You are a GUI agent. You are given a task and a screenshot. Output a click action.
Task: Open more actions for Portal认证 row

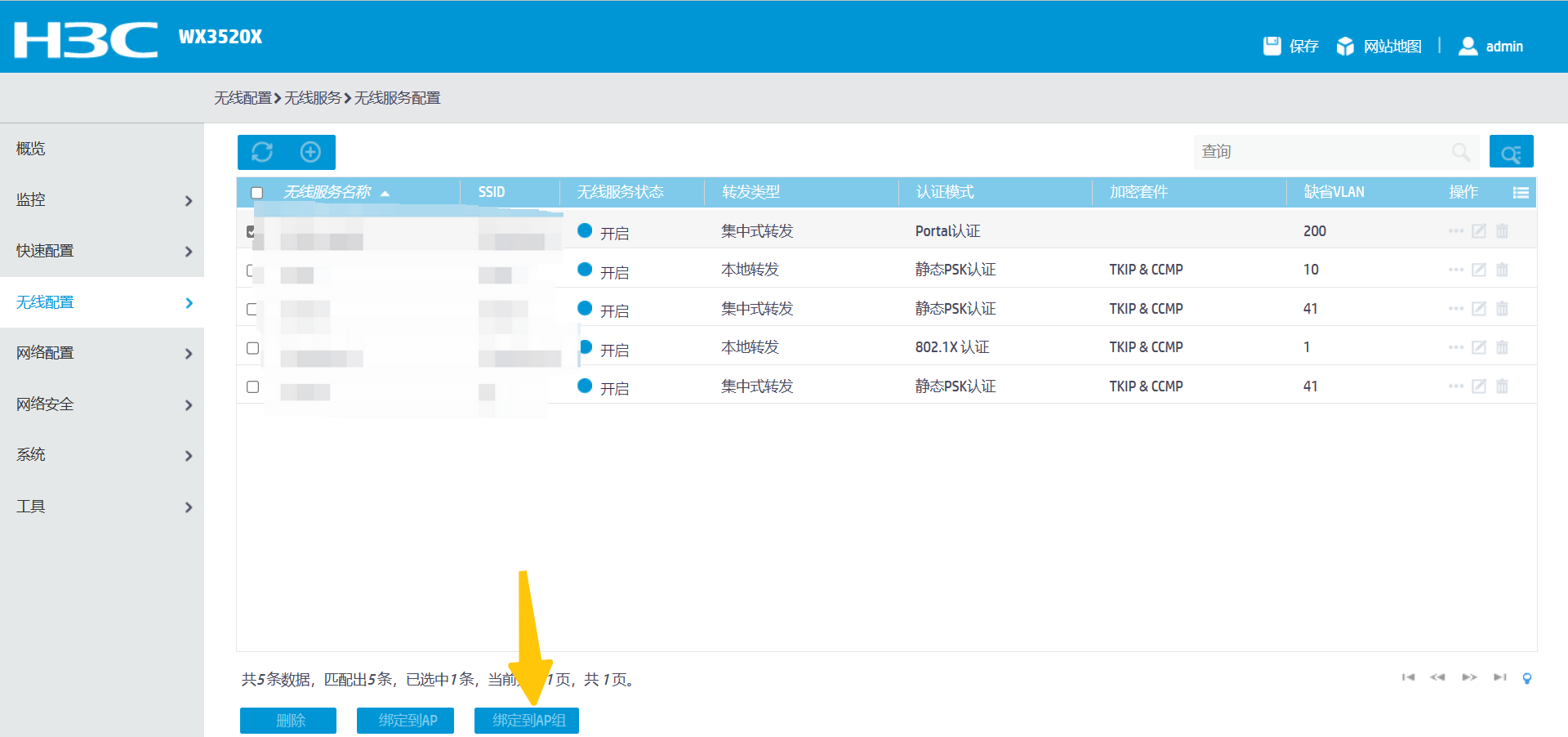tap(1455, 231)
